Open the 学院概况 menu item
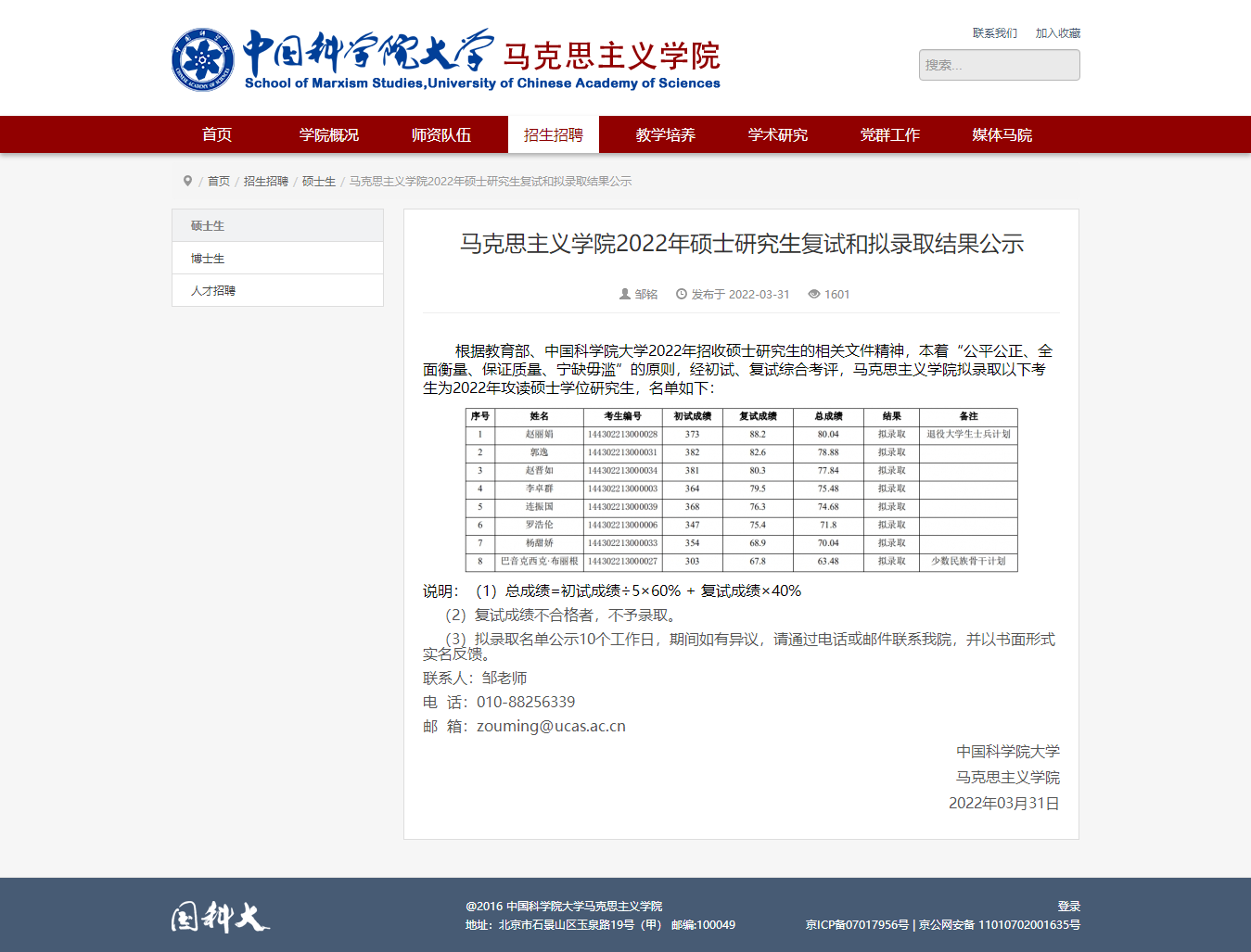Screen dimensions: 1251x952 (x=329, y=134)
